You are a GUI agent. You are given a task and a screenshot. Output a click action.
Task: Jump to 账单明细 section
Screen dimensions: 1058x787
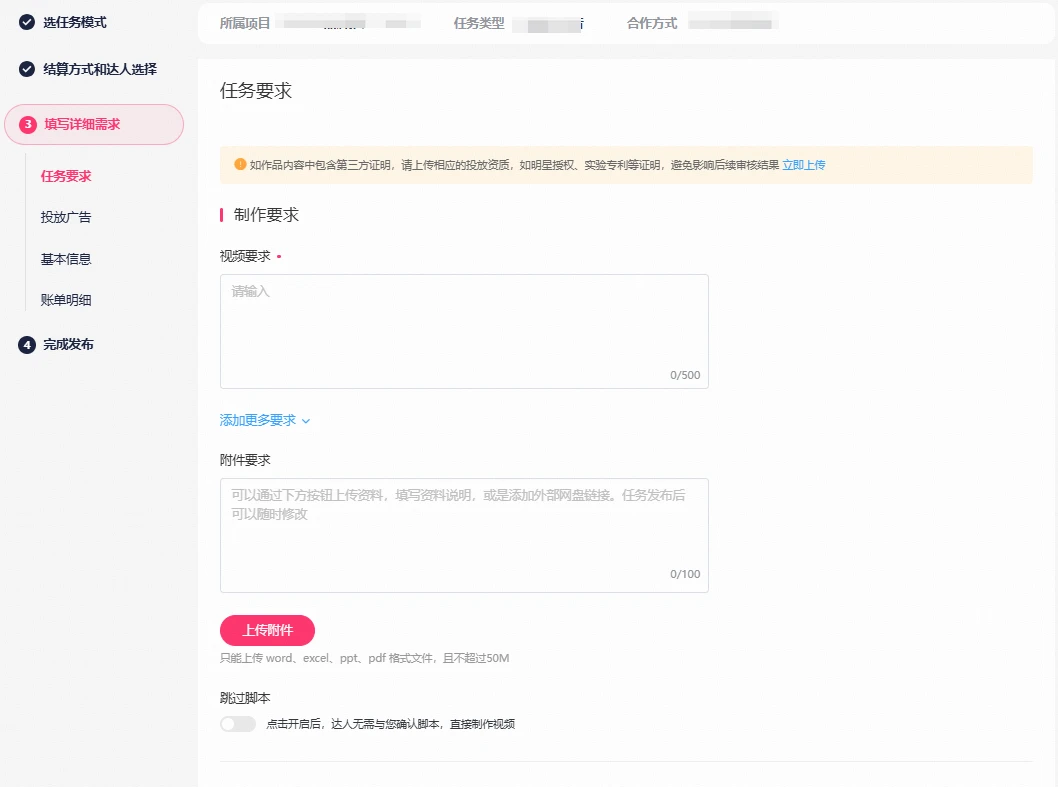(x=66, y=300)
